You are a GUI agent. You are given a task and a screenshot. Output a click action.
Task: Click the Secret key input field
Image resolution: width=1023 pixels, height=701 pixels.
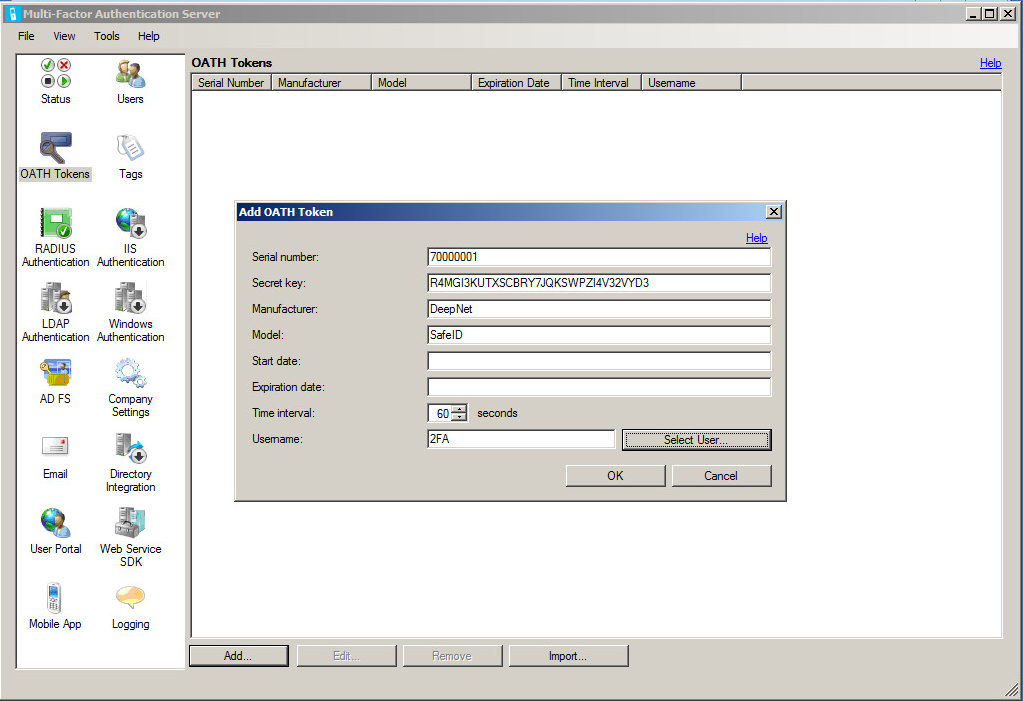(x=598, y=283)
